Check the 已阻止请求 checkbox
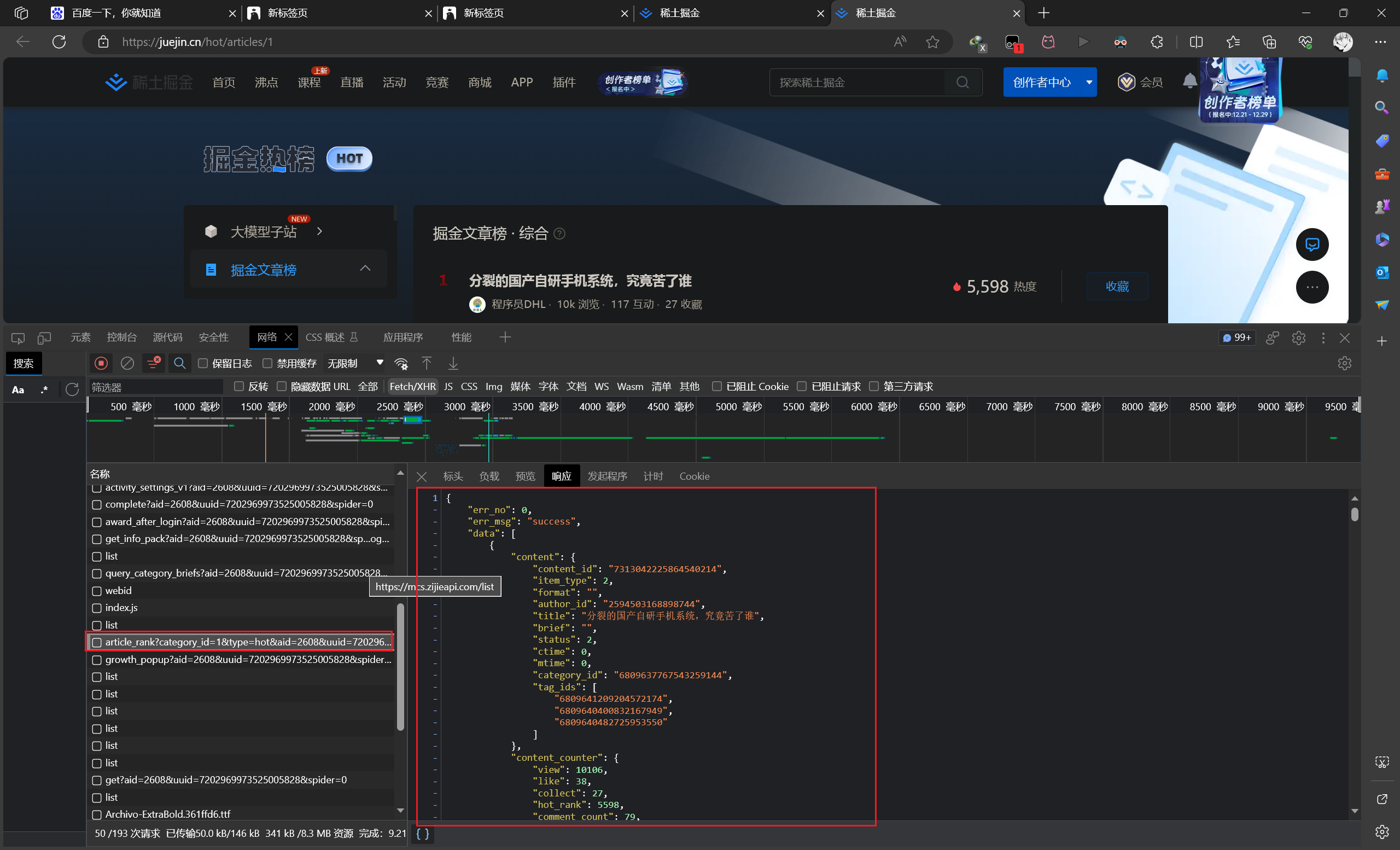The width and height of the screenshot is (1400, 850). pos(802,386)
